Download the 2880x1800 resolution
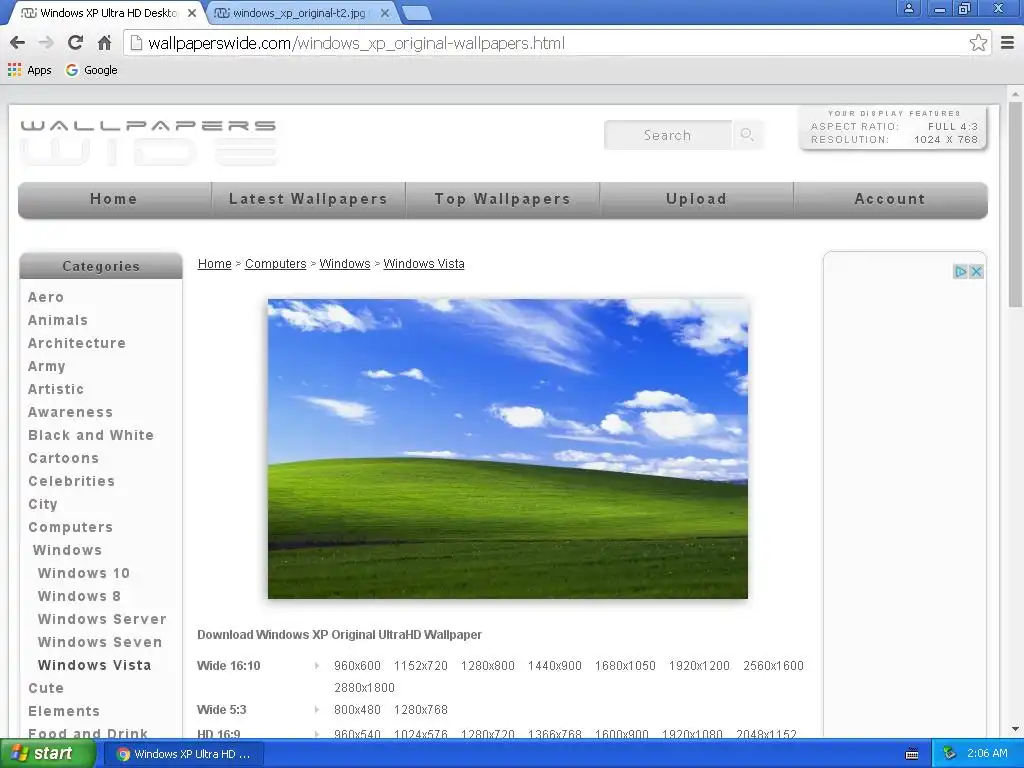Viewport: 1024px width, 768px height. click(364, 688)
